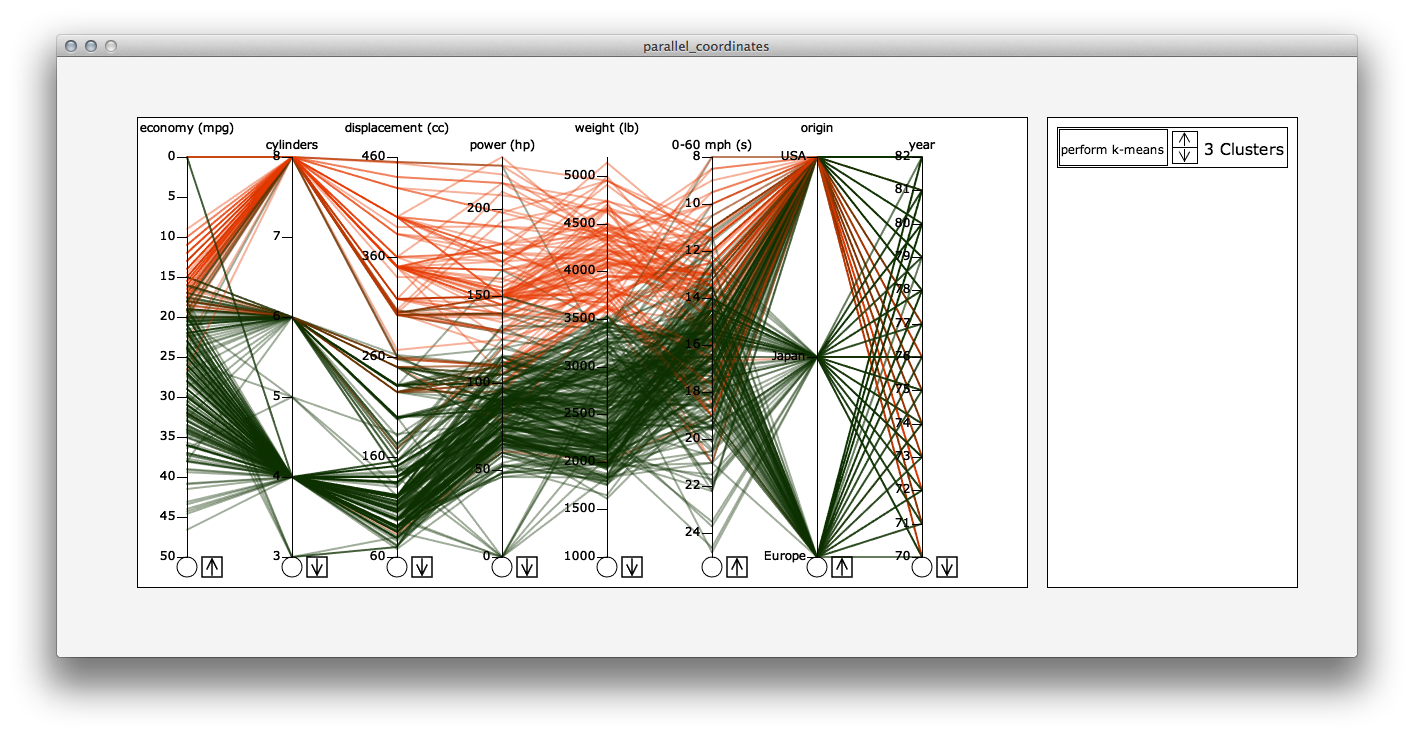This screenshot has height=736, width=1414.
Task: Click the down-arrow invert icon under cylinders axis
Action: point(316,566)
